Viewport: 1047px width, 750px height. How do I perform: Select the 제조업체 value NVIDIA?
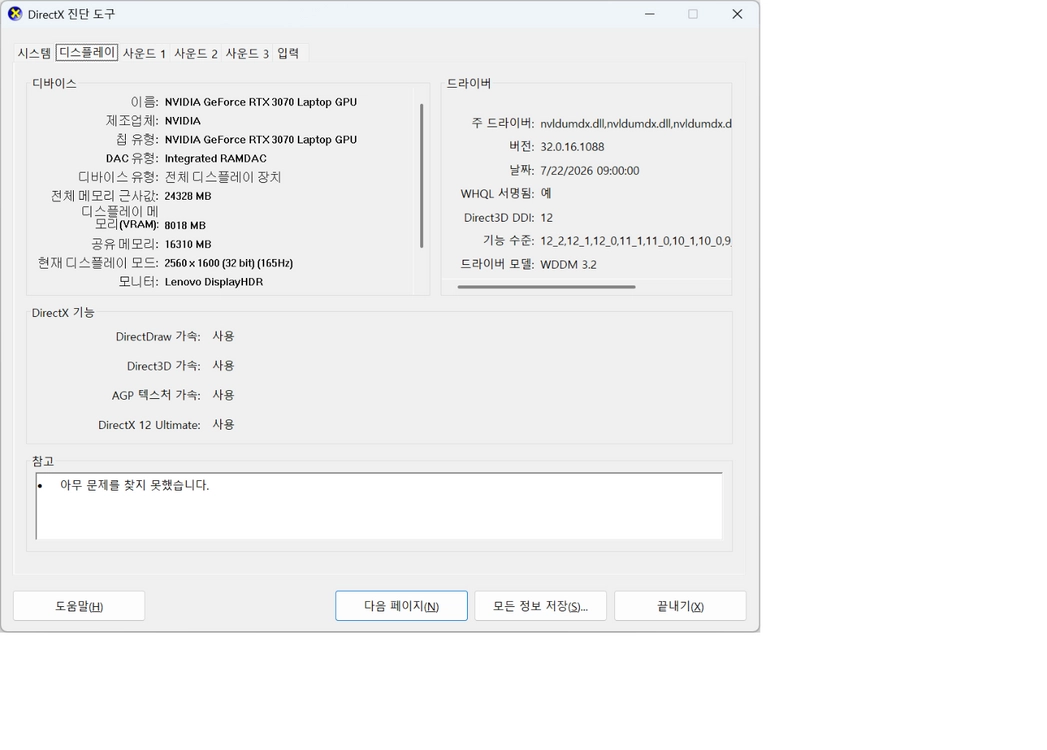tap(182, 121)
